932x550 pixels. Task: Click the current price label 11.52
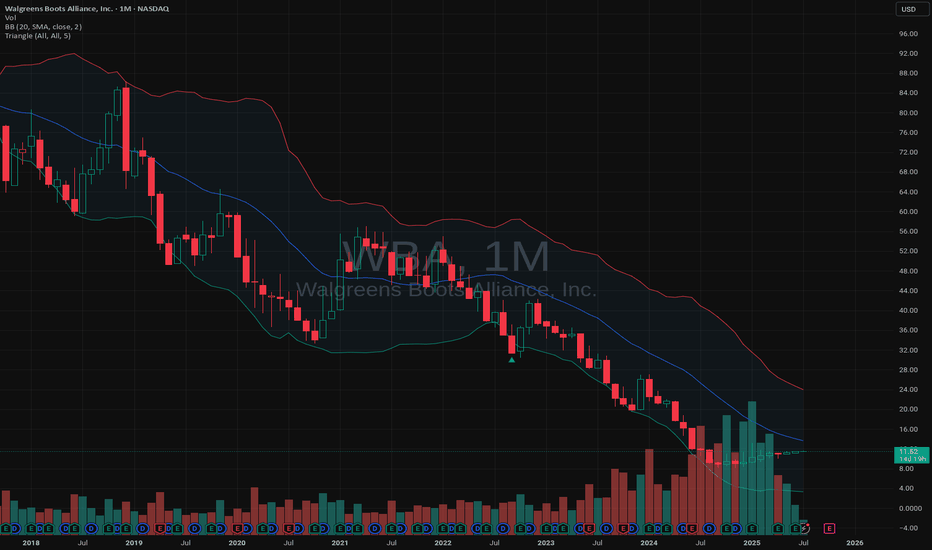pyautogui.click(x=911, y=455)
